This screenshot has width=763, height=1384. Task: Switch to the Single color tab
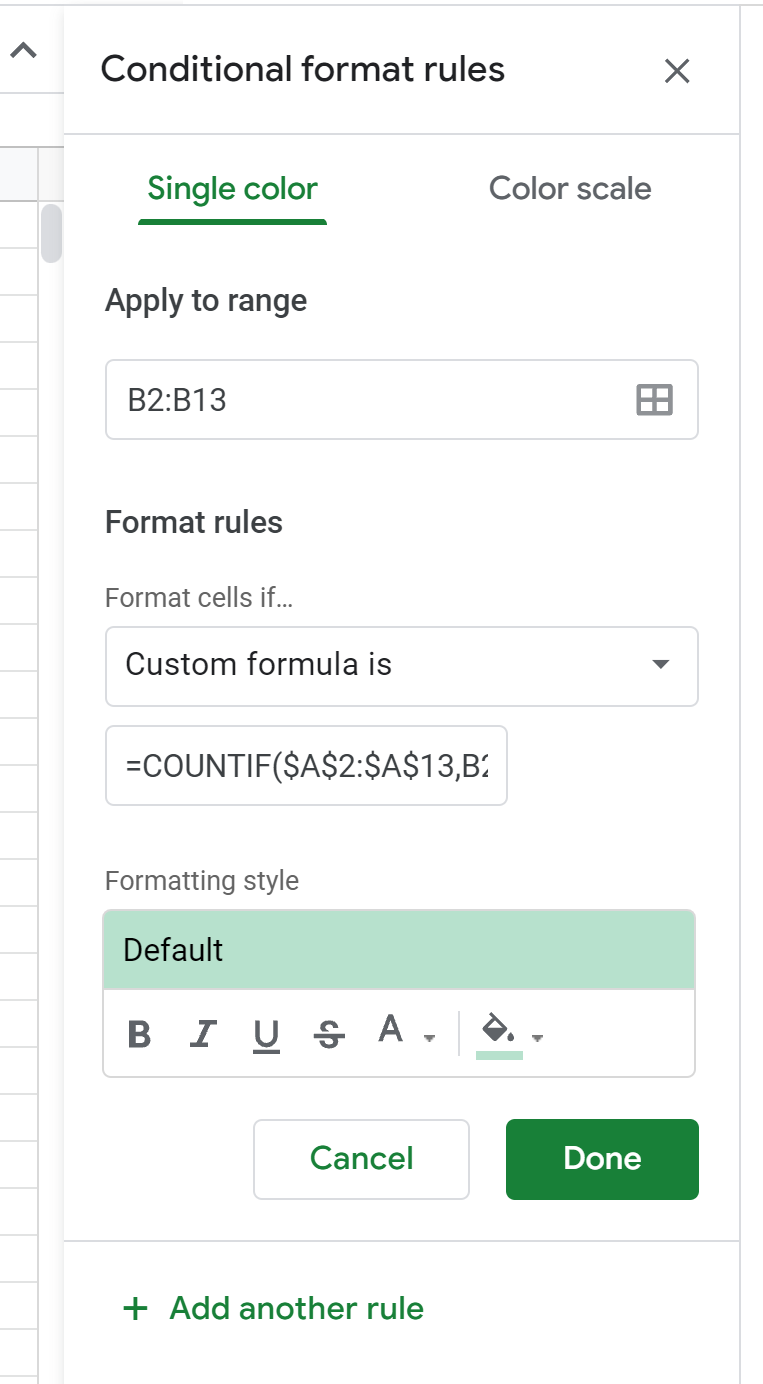tap(232, 189)
